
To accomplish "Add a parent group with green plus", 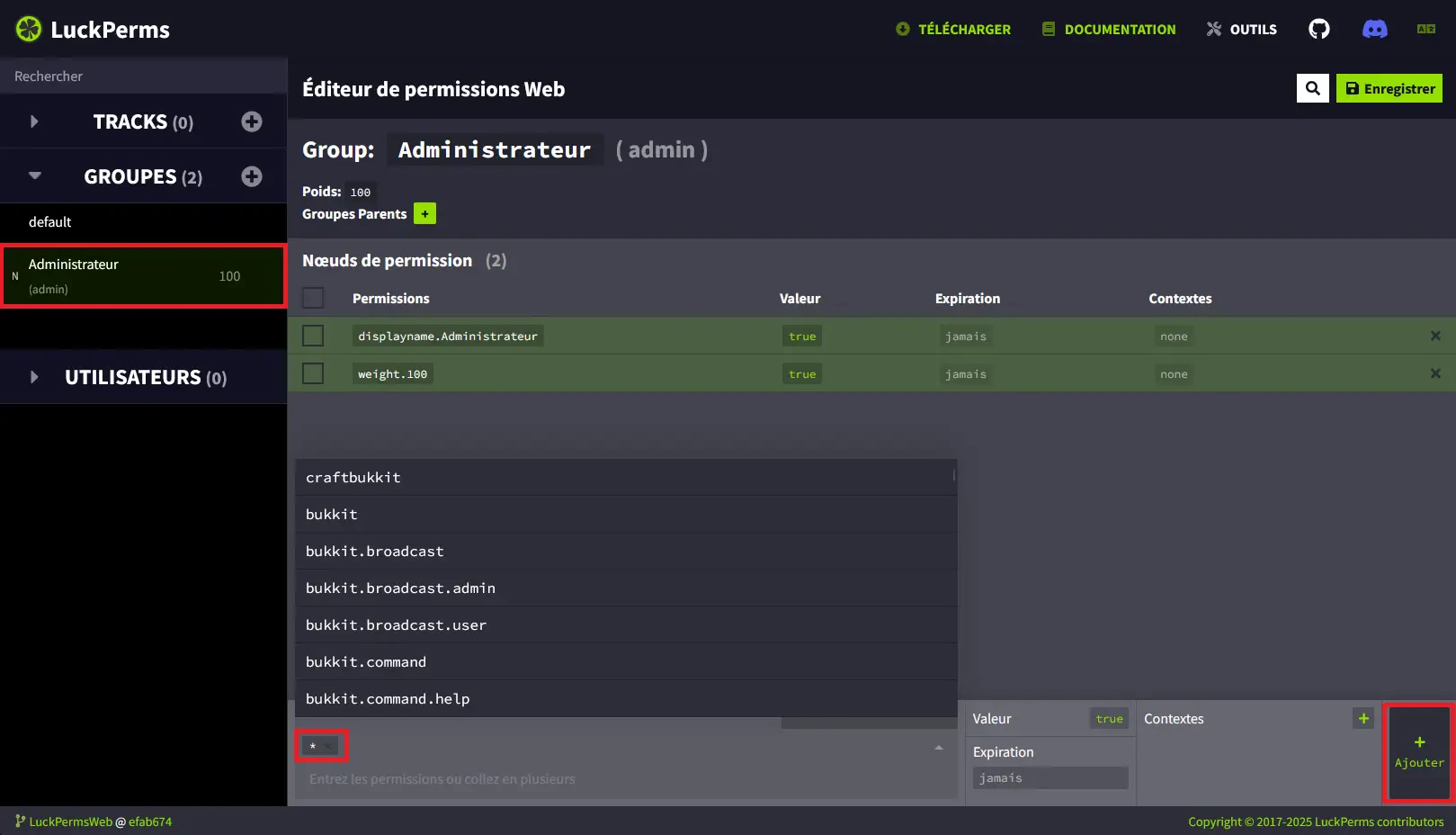I will click(x=424, y=214).
